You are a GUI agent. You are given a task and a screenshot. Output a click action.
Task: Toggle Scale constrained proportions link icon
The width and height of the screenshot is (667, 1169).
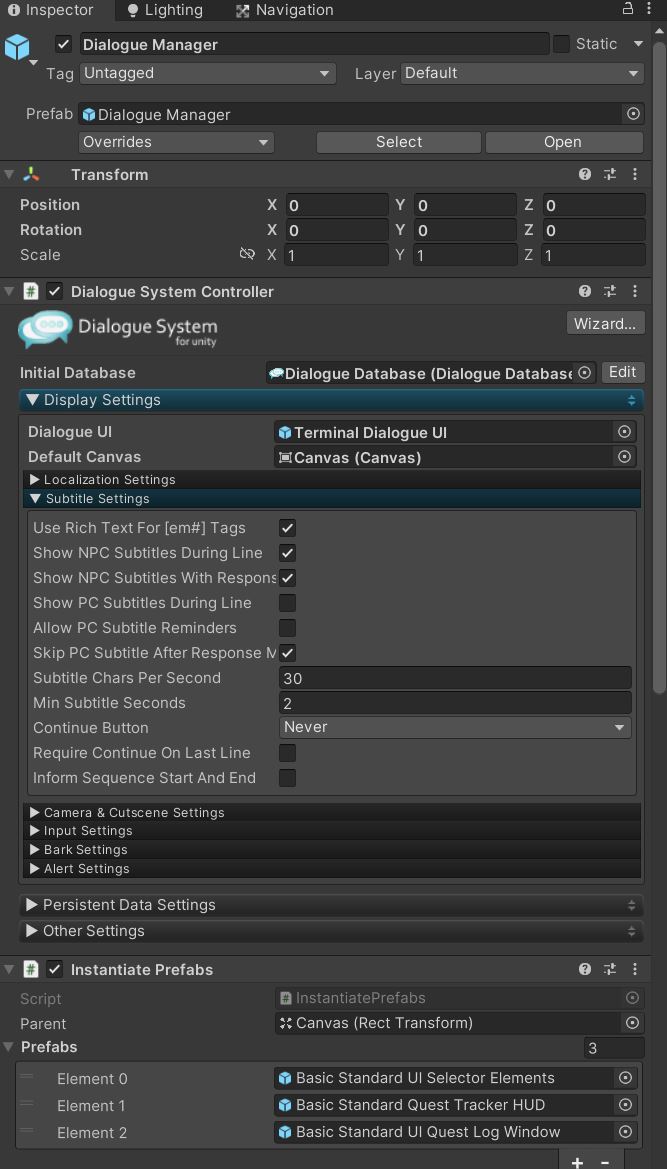tap(247, 254)
